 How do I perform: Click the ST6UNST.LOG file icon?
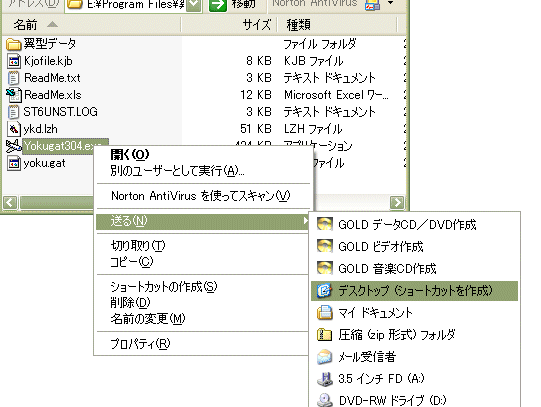pyautogui.click(x=14, y=112)
